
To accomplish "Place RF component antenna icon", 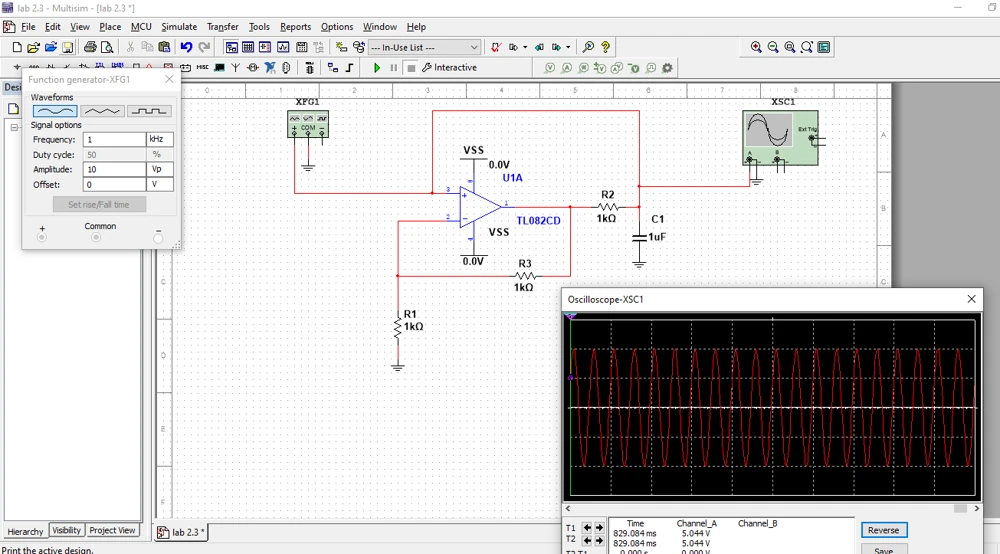I will [235, 67].
